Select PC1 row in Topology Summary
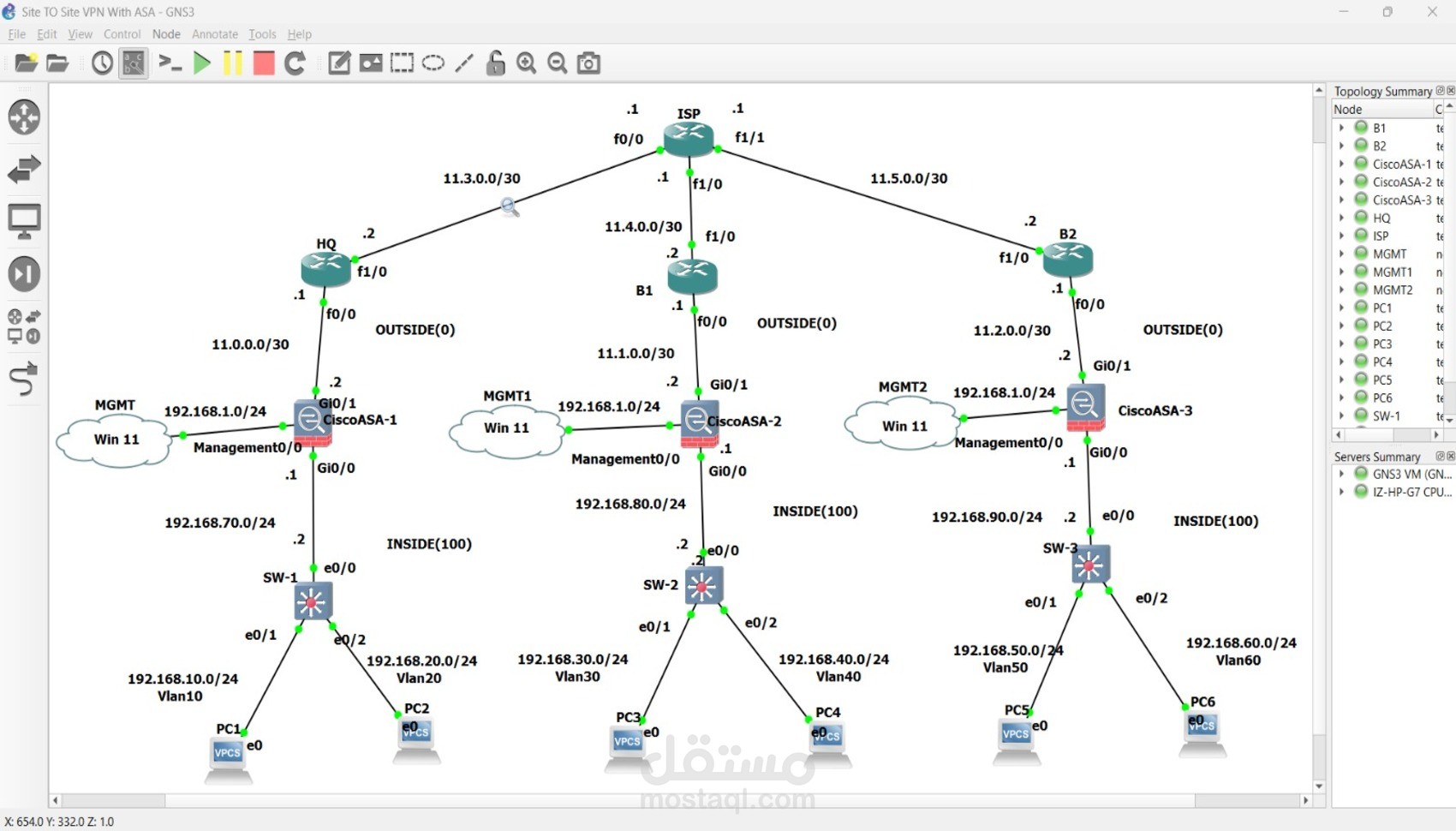 coord(1388,308)
